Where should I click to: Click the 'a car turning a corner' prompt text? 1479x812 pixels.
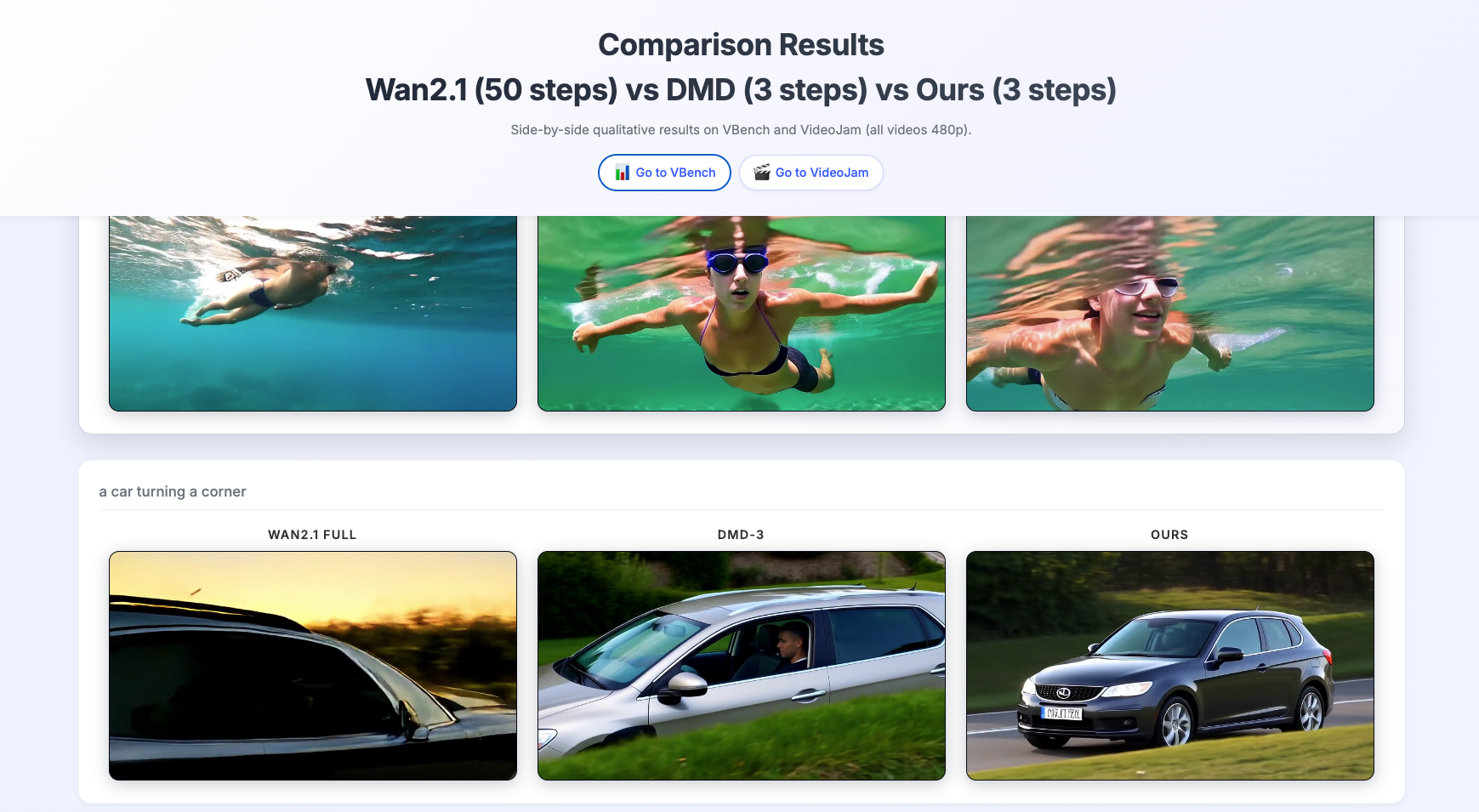173,491
